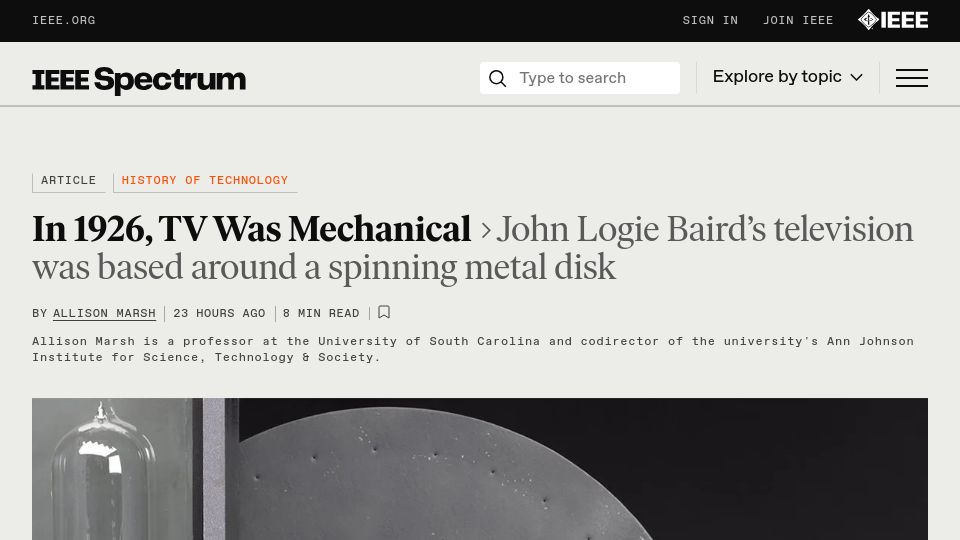The height and width of the screenshot is (540, 960).
Task: Click the 8 MIN READ label
Action: pos(321,313)
